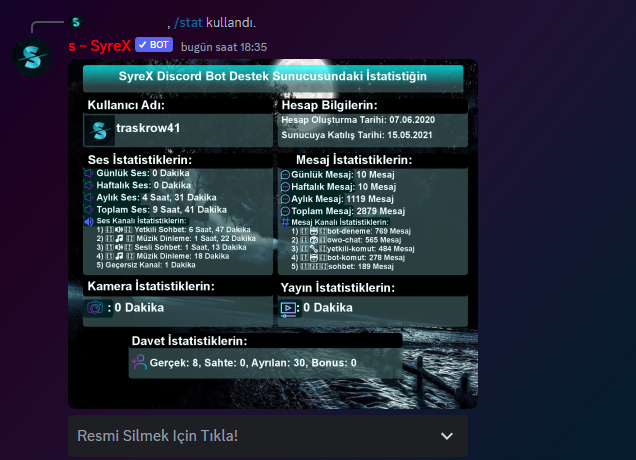Image resolution: width=636 pixels, height=460 pixels.
Task: Click timestamp 'bugün saat 18:35'
Action: (224, 47)
